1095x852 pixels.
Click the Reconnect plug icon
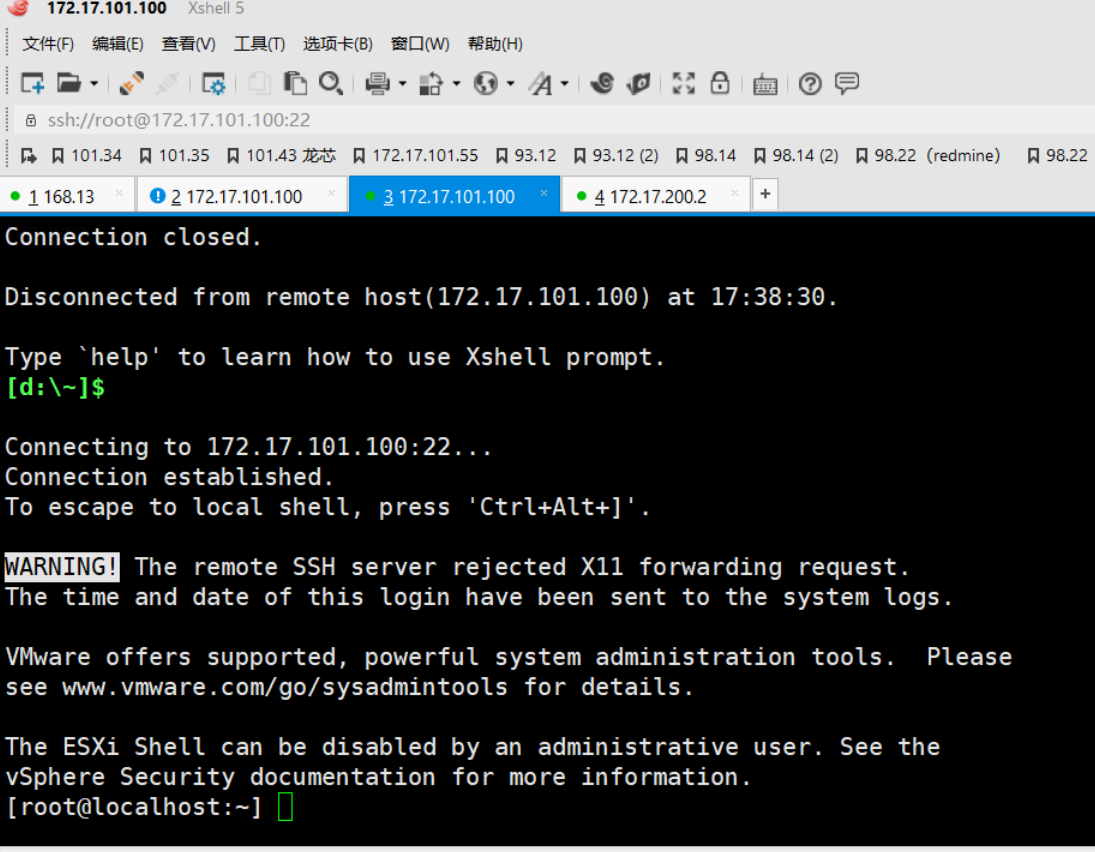(131, 84)
